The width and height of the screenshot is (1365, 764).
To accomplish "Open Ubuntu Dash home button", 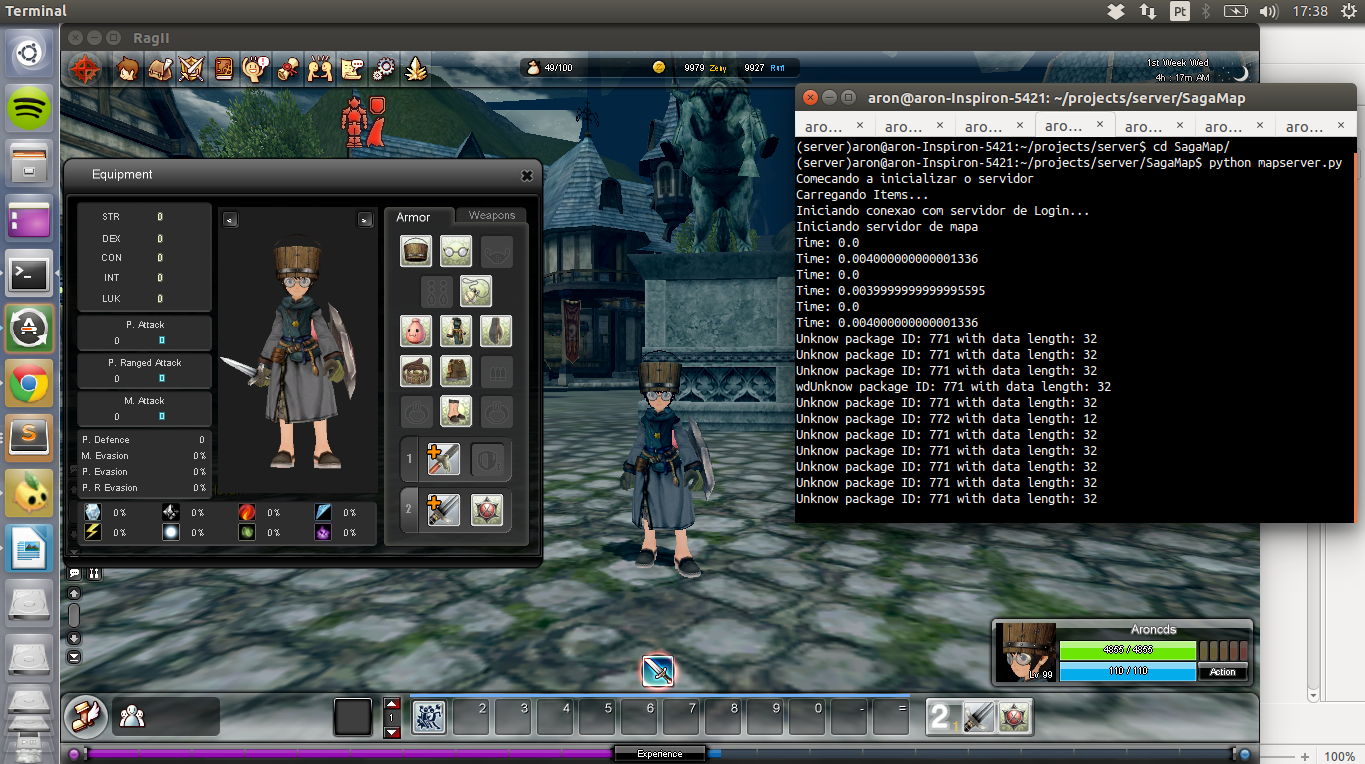I will [29, 52].
